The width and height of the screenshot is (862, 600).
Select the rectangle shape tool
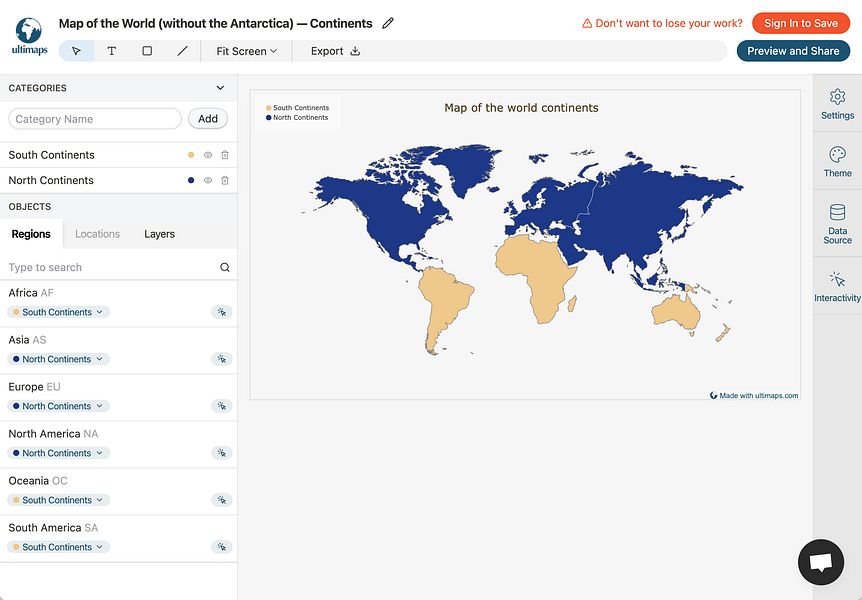(147, 51)
